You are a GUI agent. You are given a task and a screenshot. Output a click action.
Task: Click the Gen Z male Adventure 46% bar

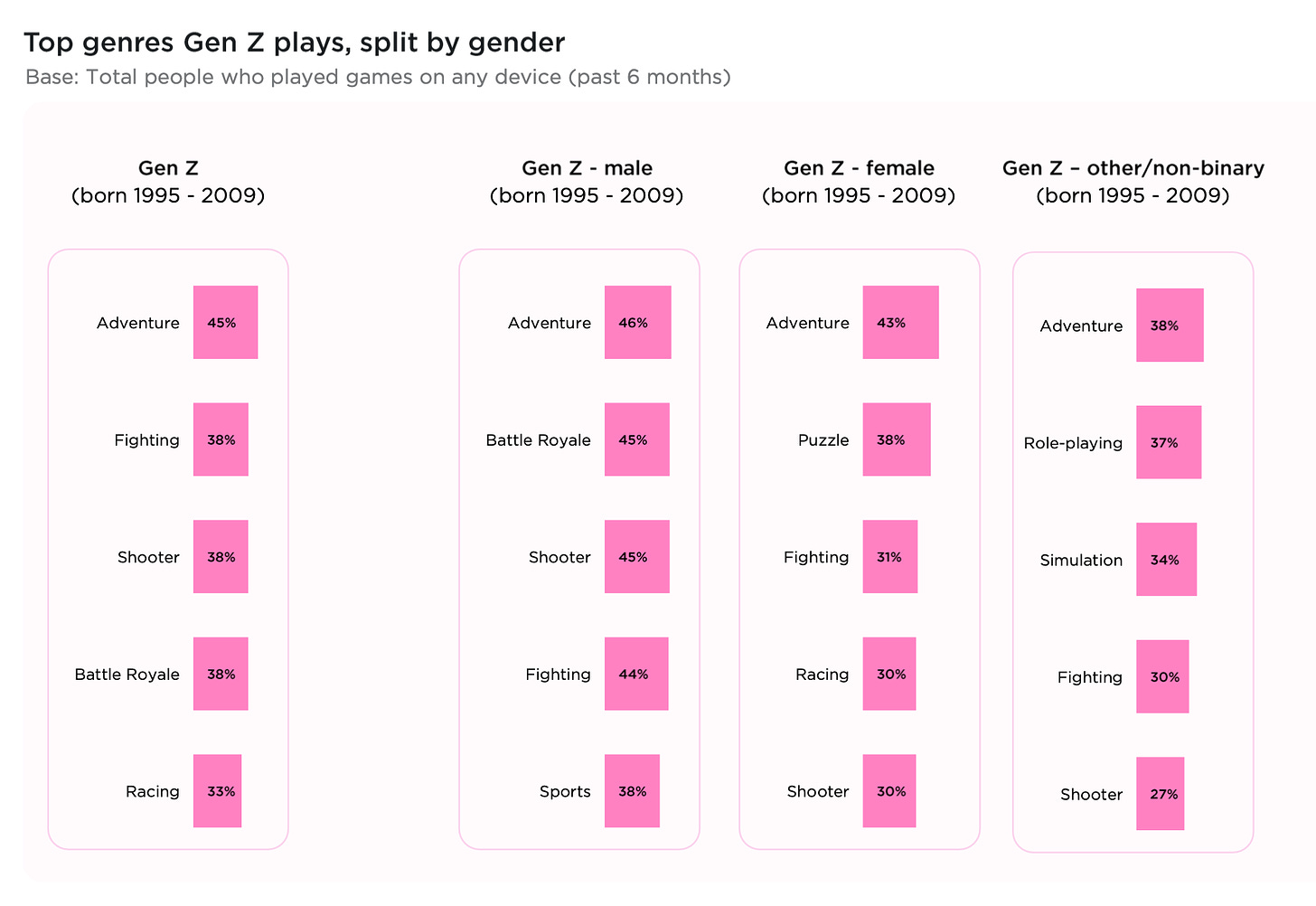(x=637, y=323)
